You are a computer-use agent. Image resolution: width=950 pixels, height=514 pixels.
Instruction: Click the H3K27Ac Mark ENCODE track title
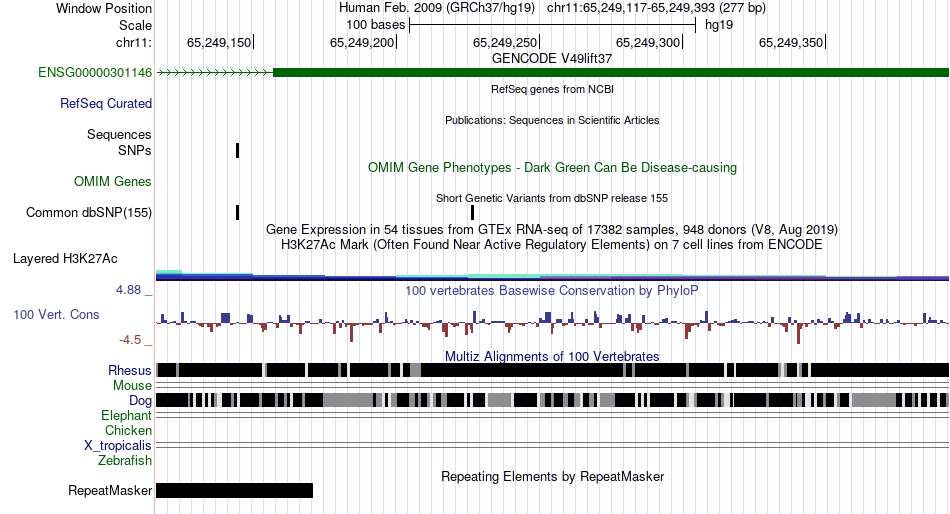[x=552, y=245]
